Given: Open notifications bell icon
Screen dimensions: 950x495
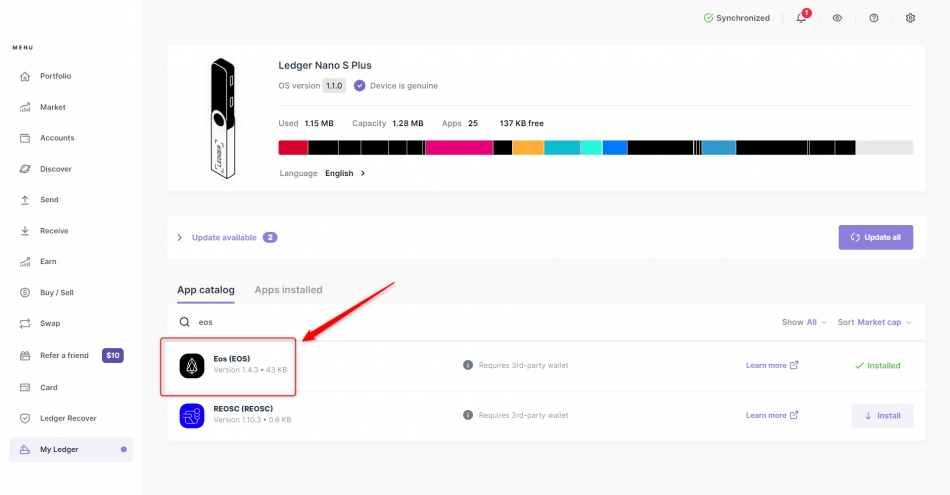Looking at the screenshot, I should click(x=801, y=18).
